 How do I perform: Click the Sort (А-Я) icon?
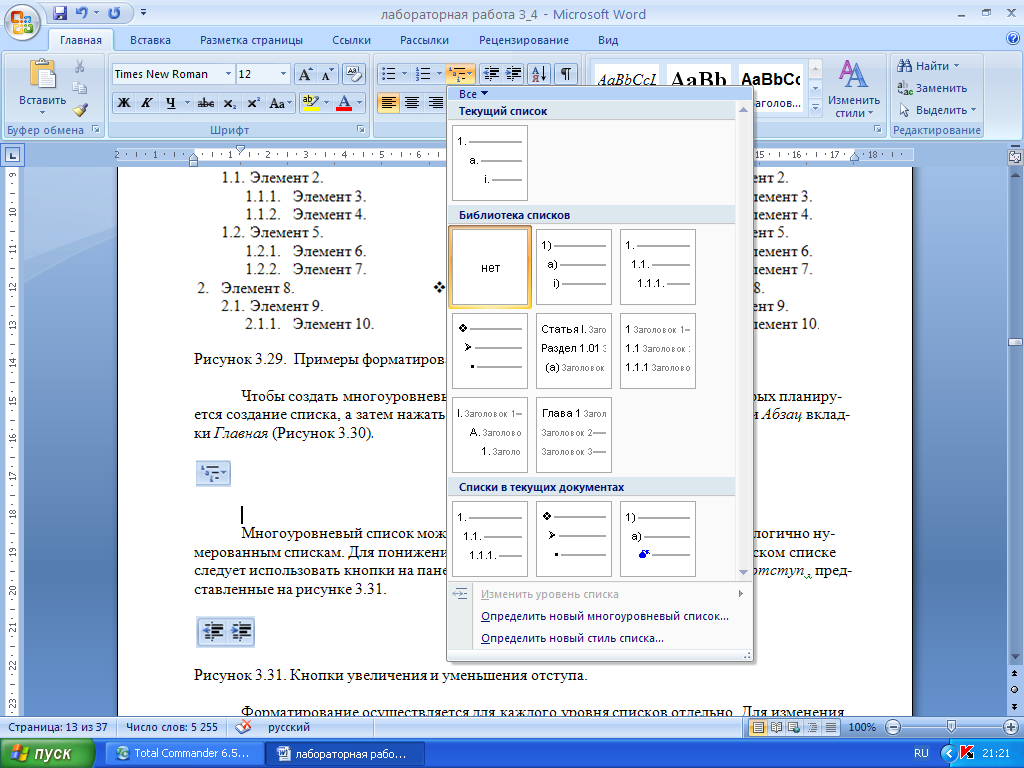[x=539, y=74]
